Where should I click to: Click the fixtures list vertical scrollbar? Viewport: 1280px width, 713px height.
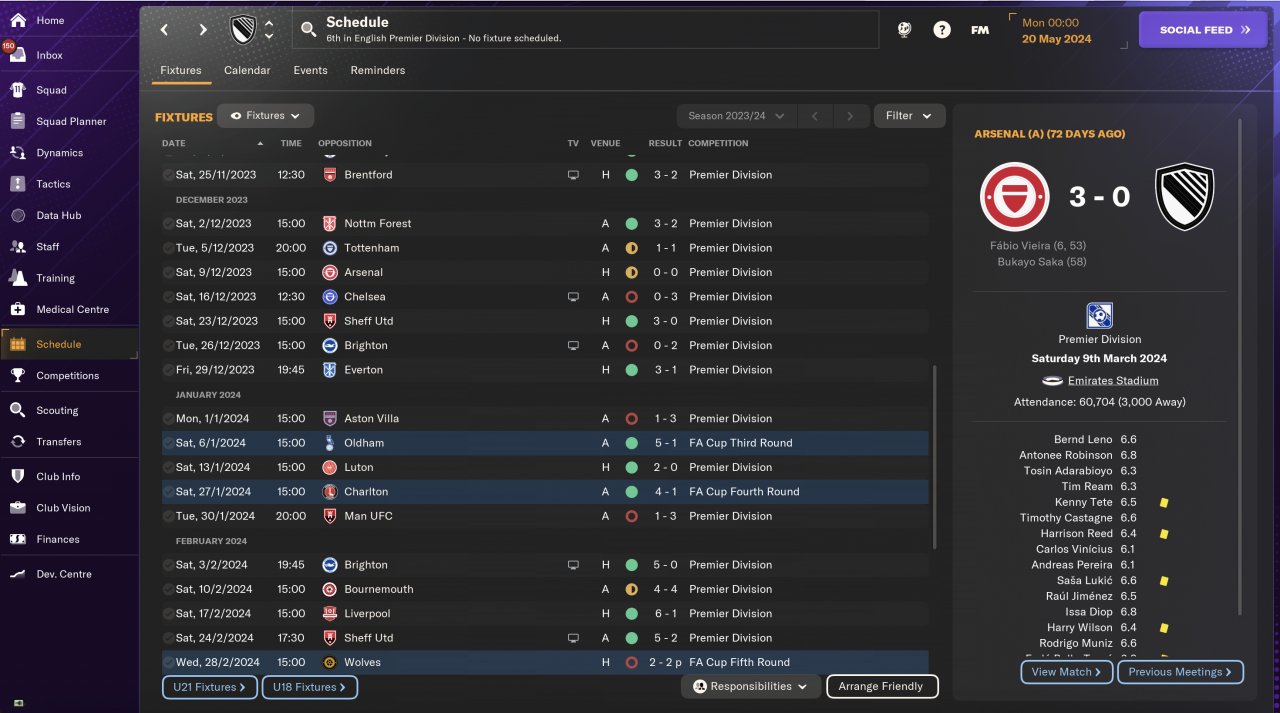(x=935, y=456)
